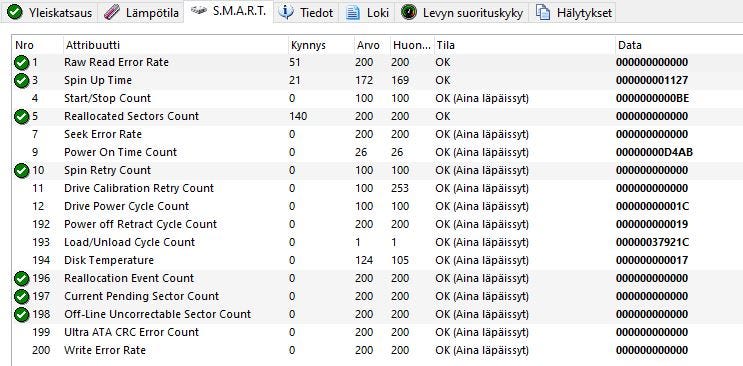
Task: Click threshold value 21
Action: click(294, 80)
